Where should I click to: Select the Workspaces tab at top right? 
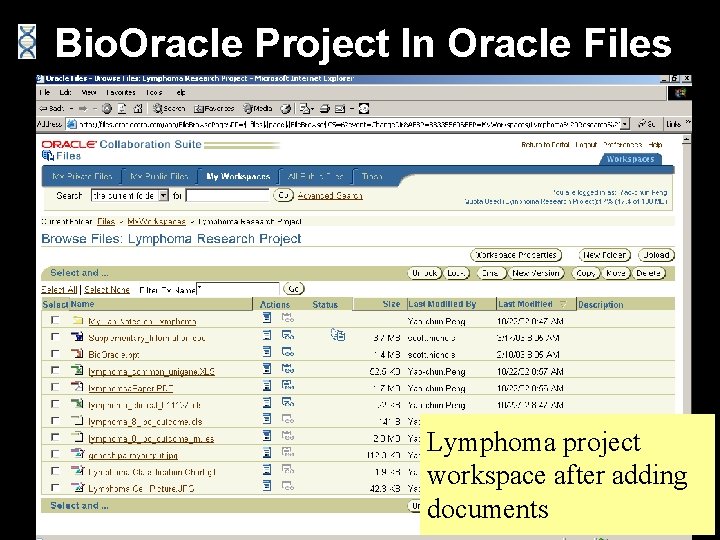630,159
